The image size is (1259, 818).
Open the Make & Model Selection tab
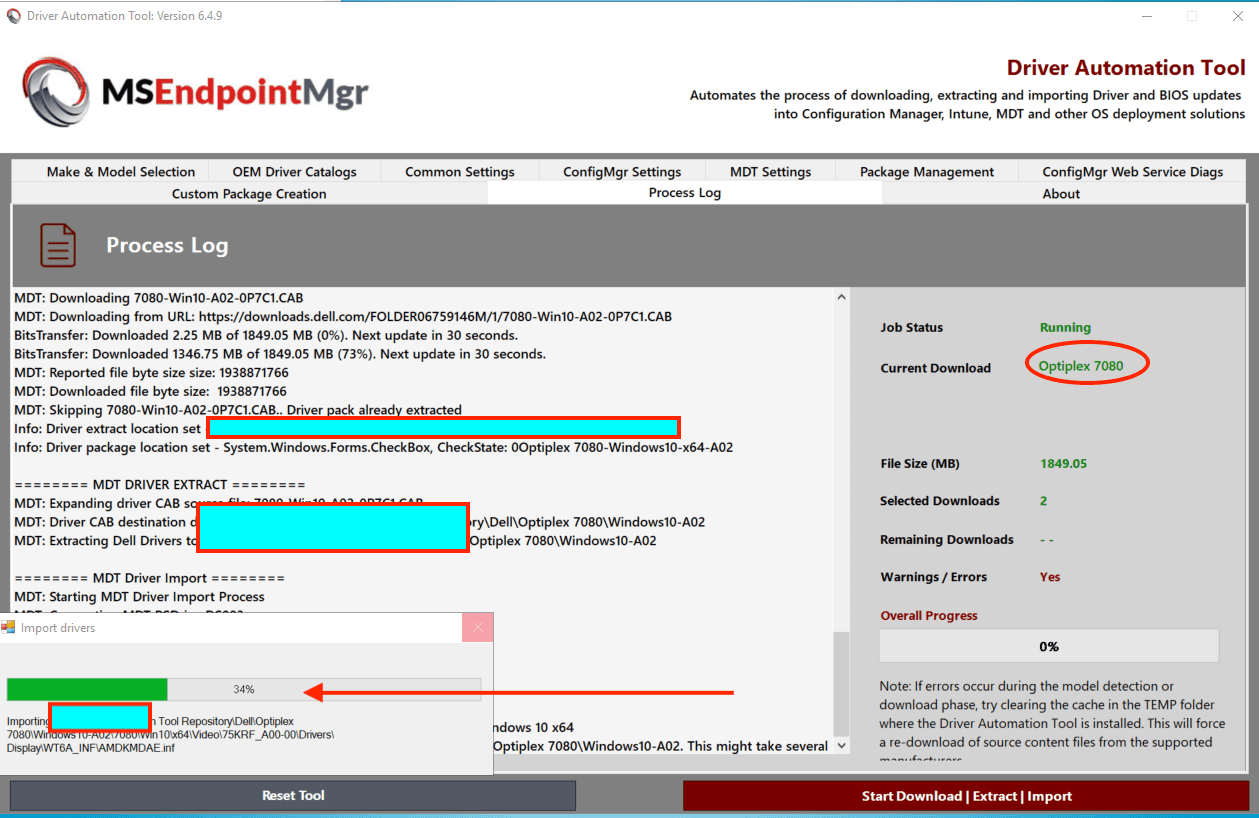tap(121, 172)
